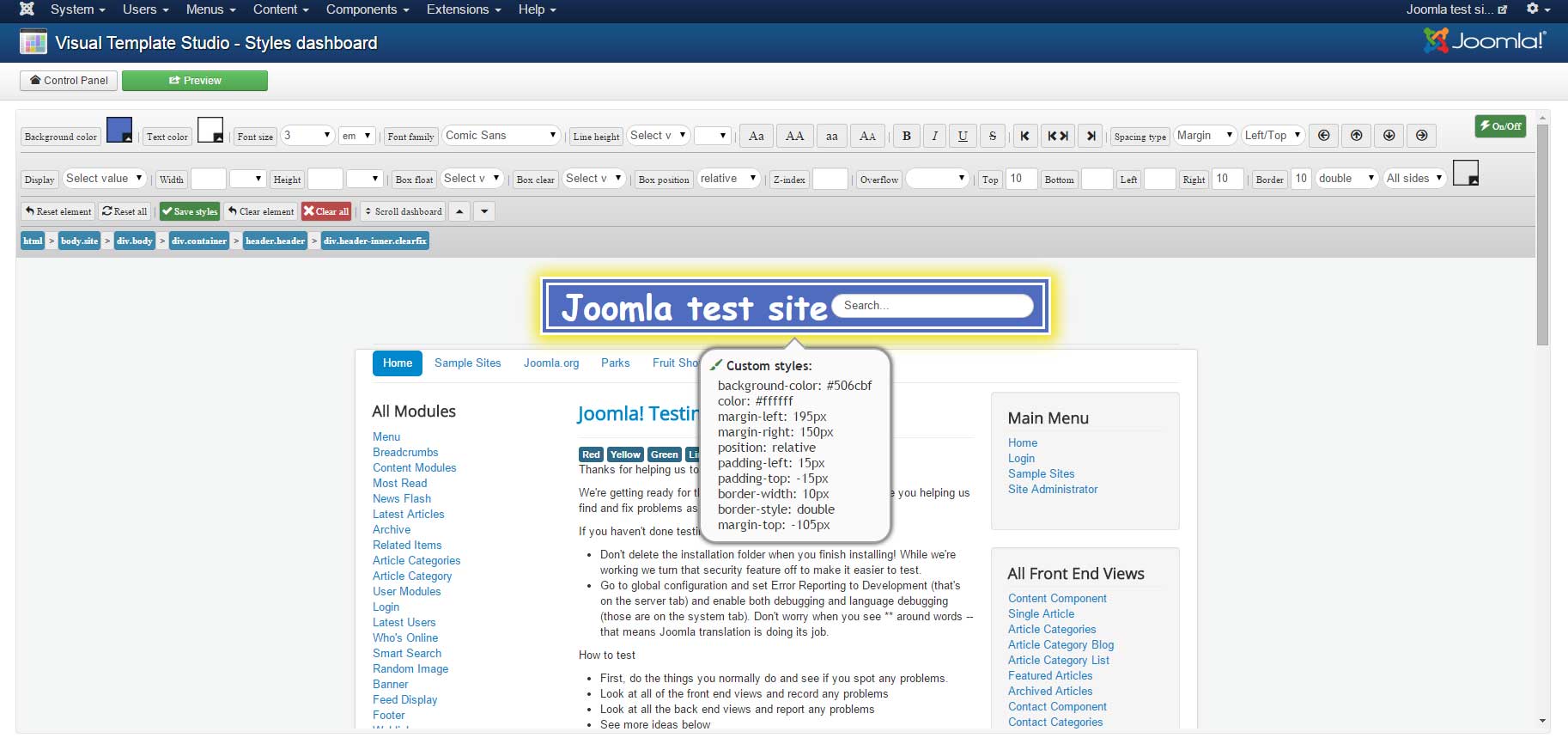Open the Box float dropdown

tap(472, 179)
